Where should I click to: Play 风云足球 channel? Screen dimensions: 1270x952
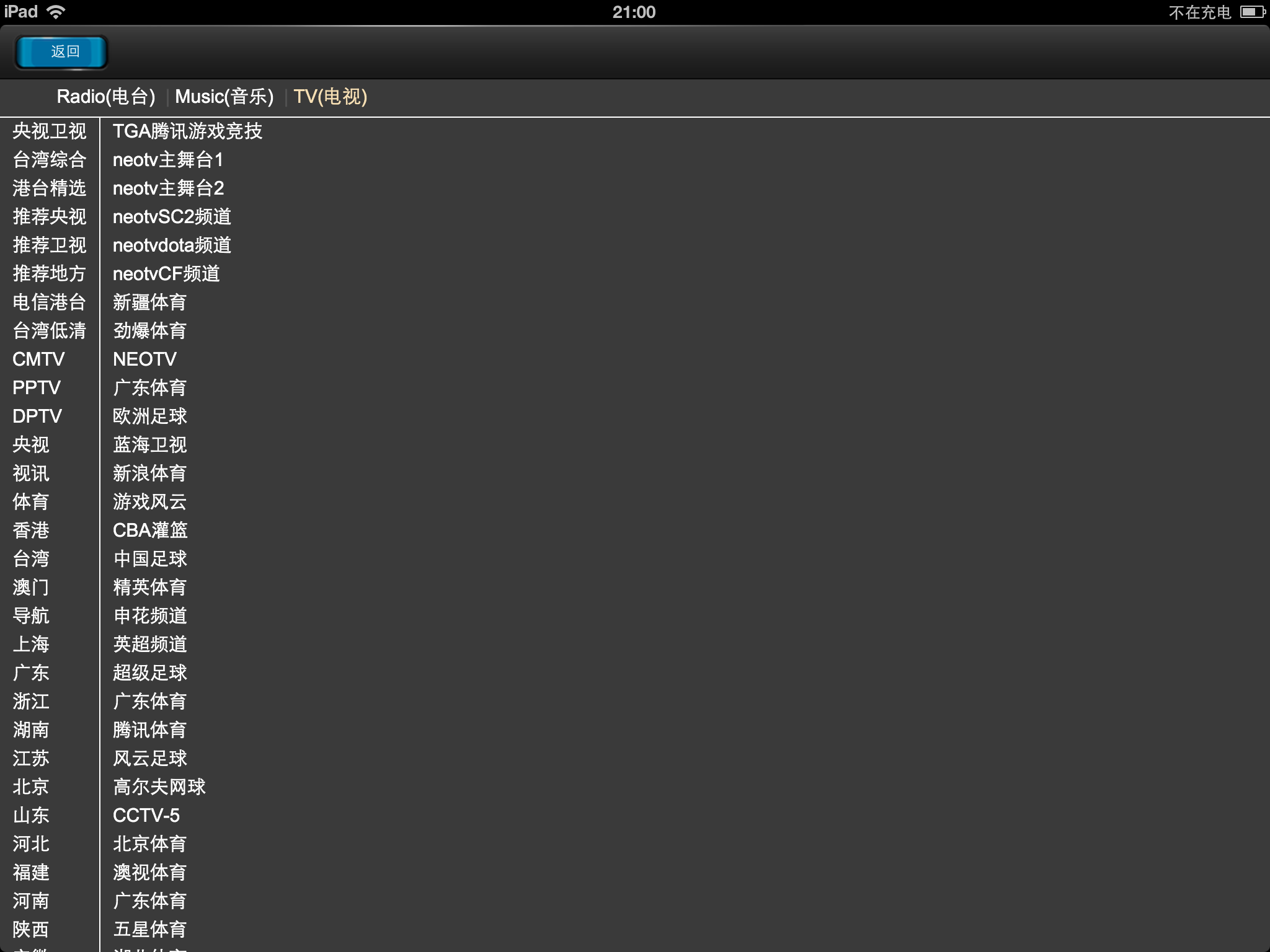(150, 759)
